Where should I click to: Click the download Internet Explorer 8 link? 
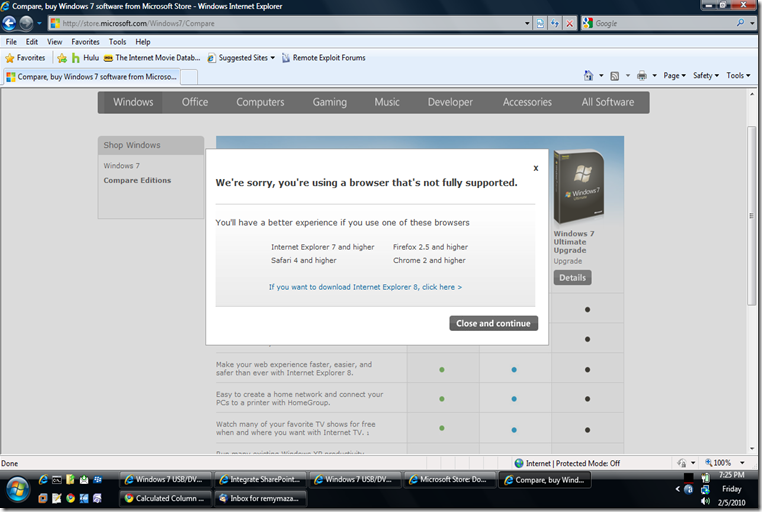pyautogui.click(x=365, y=287)
